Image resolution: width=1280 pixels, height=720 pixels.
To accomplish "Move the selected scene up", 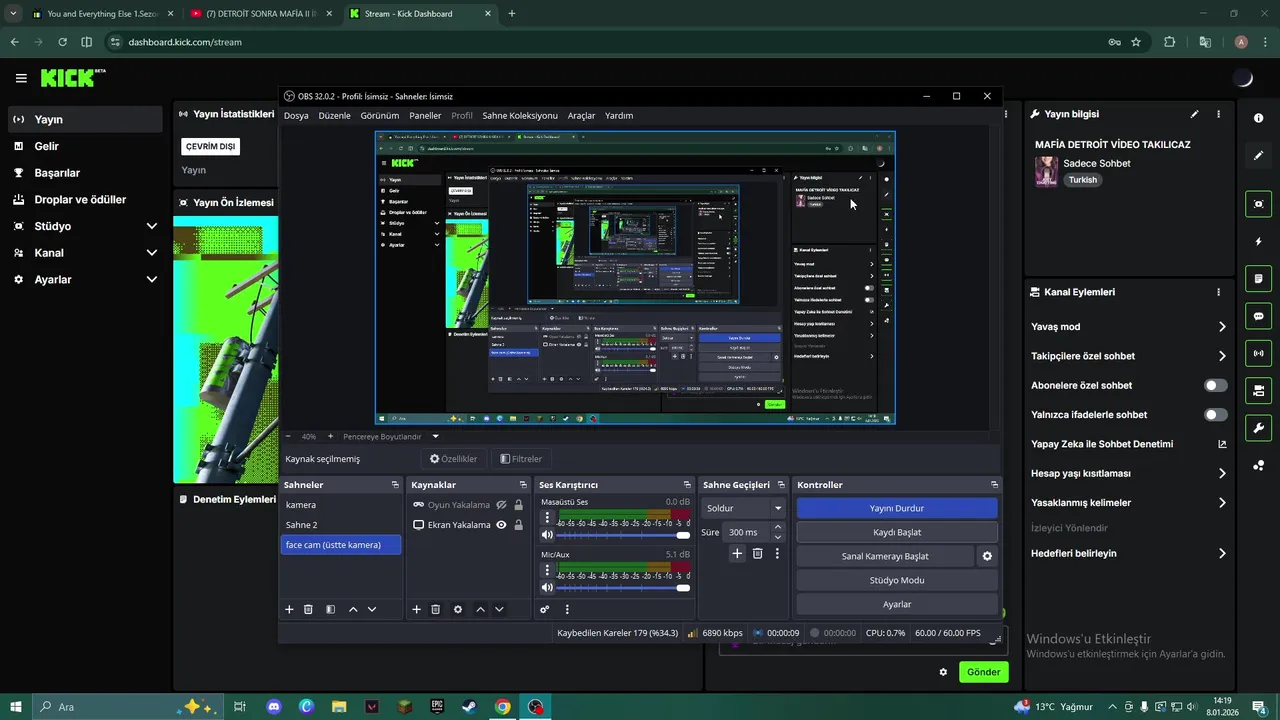I will pos(353,609).
